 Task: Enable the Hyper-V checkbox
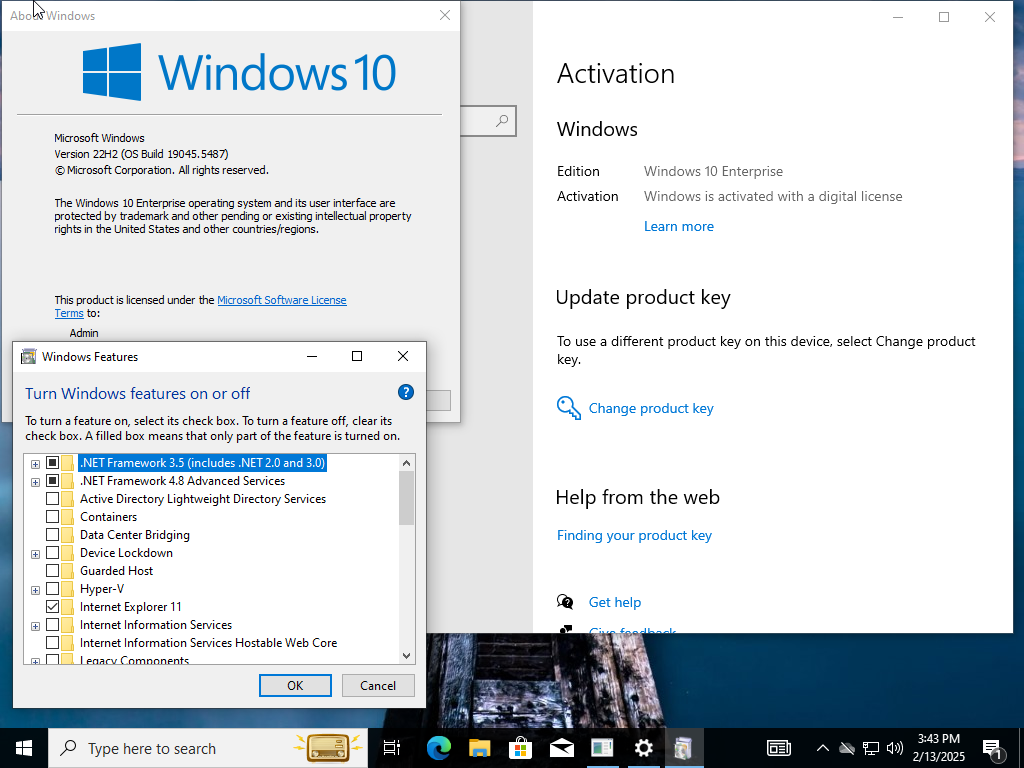point(52,589)
